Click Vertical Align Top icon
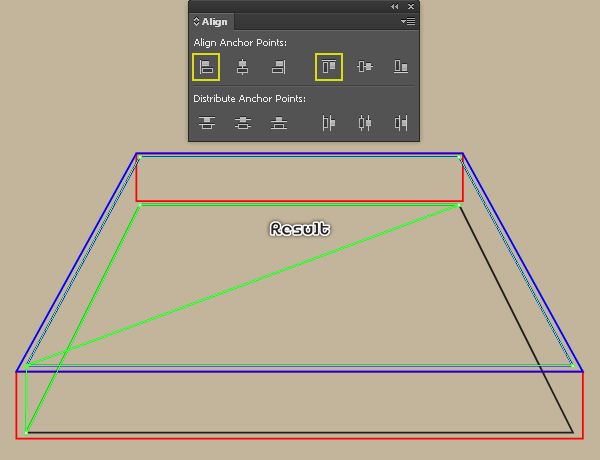 click(x=329, y=67)
